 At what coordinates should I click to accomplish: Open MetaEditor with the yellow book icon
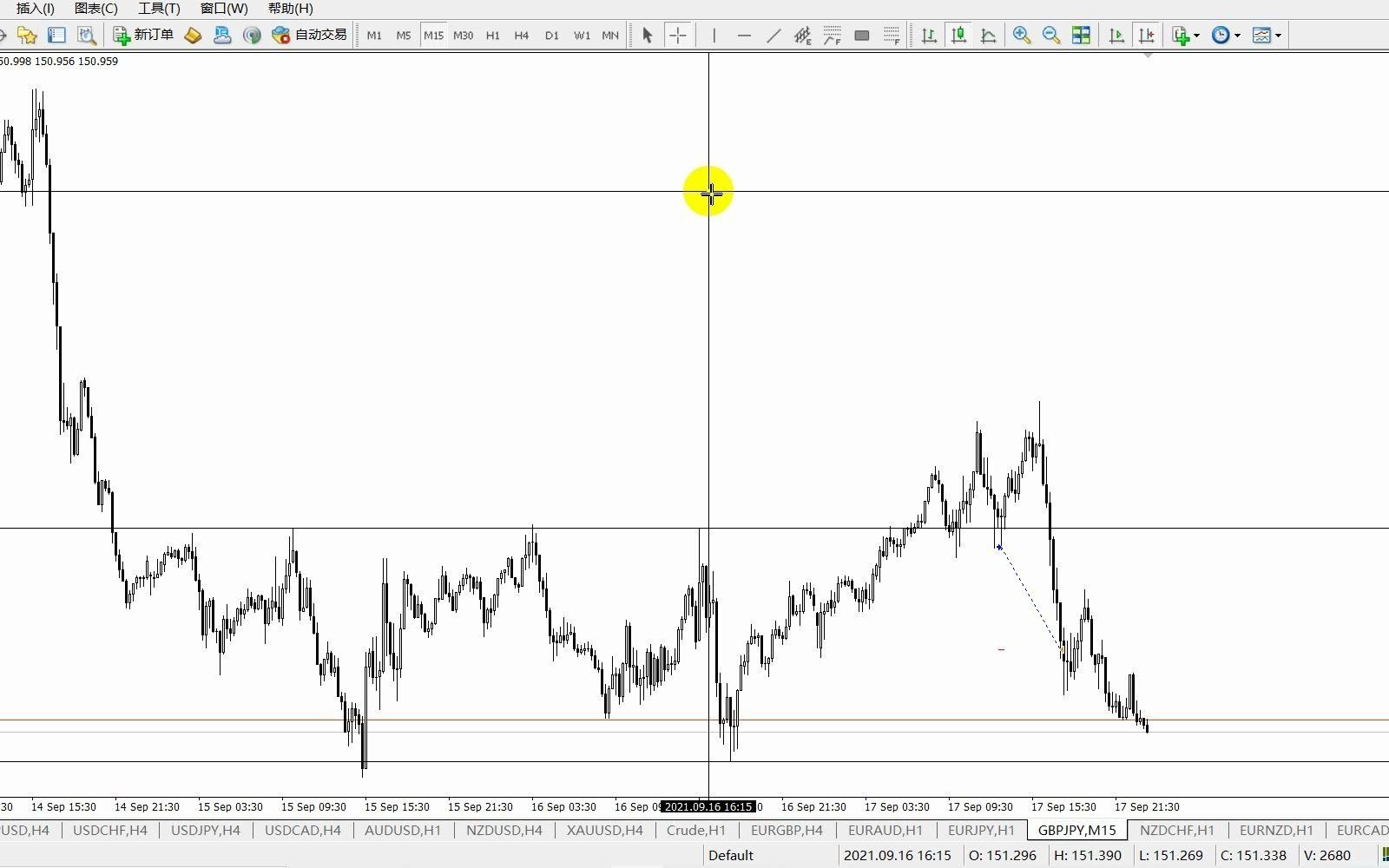click(193, 36)
